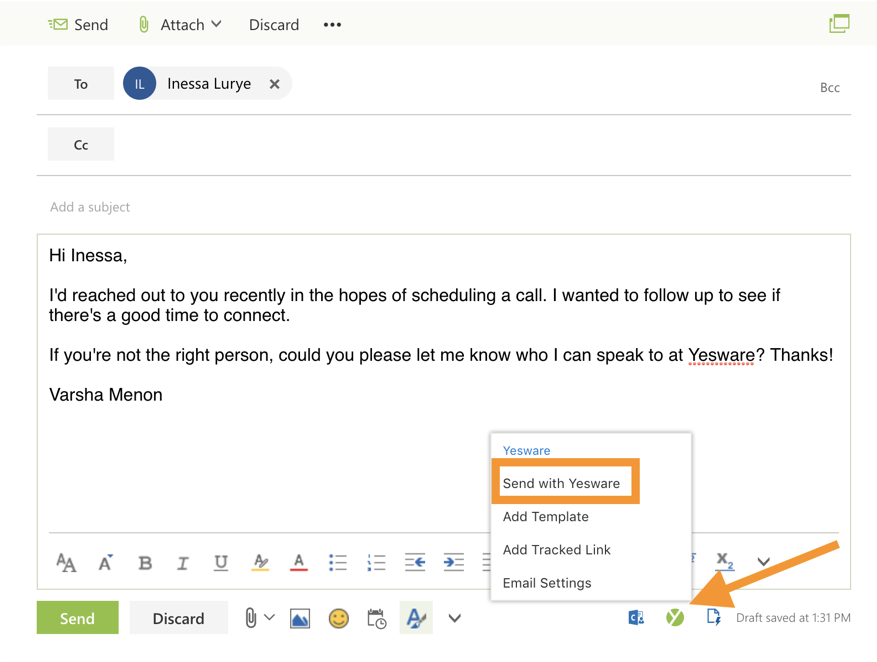Viewport: 877px width, 662px height.
Task: Increase the paragraph indent
Action: [x=453, y=563]
